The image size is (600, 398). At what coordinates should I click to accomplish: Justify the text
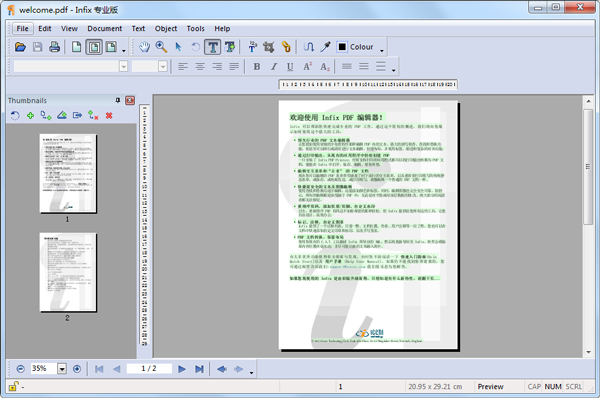(234, 67)
